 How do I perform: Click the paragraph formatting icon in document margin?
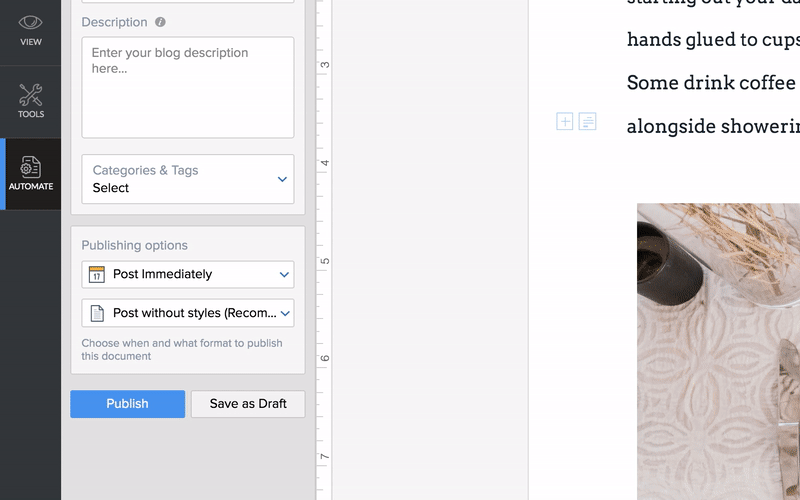tap(588, 122)
